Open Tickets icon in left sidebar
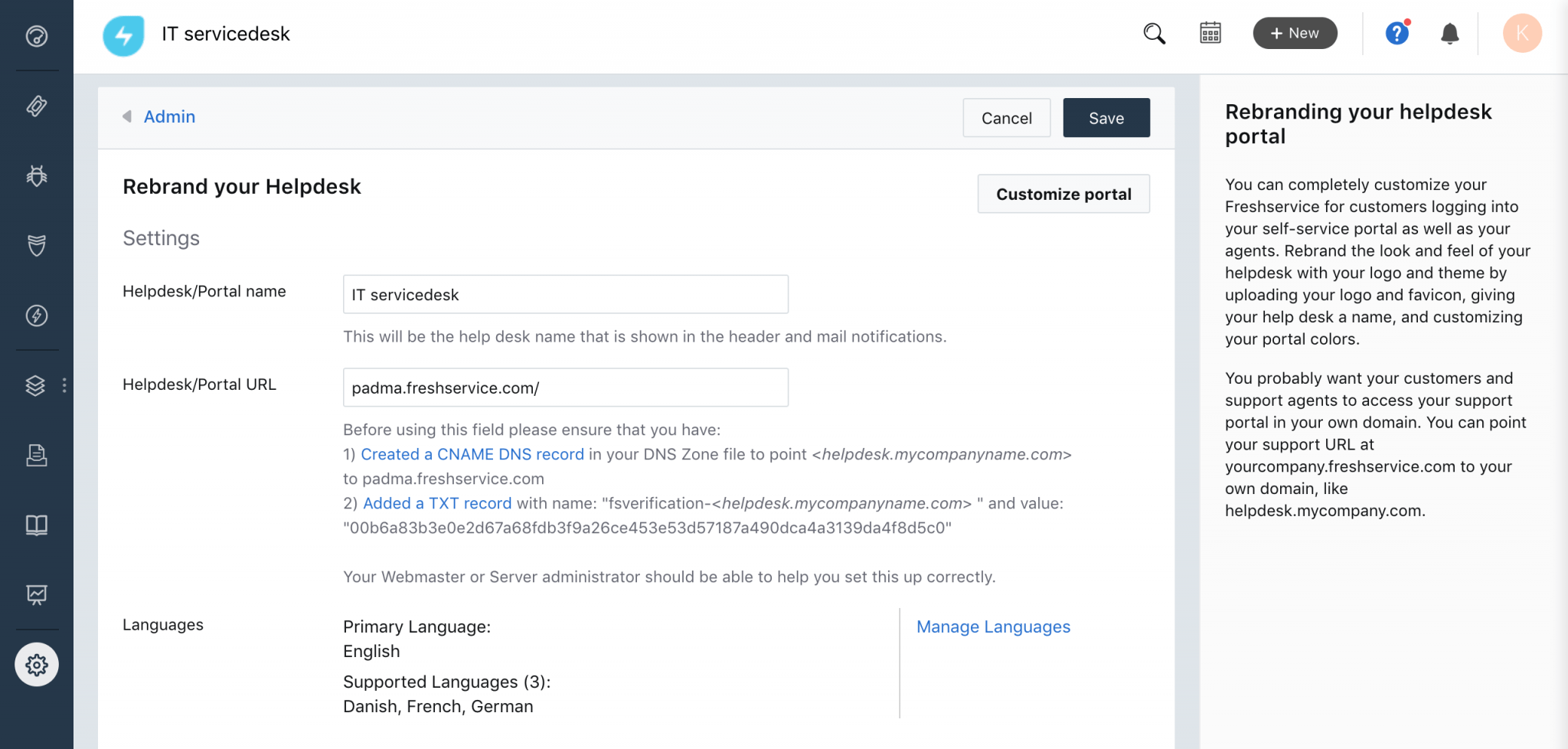1568x749 pixels. 37,106
